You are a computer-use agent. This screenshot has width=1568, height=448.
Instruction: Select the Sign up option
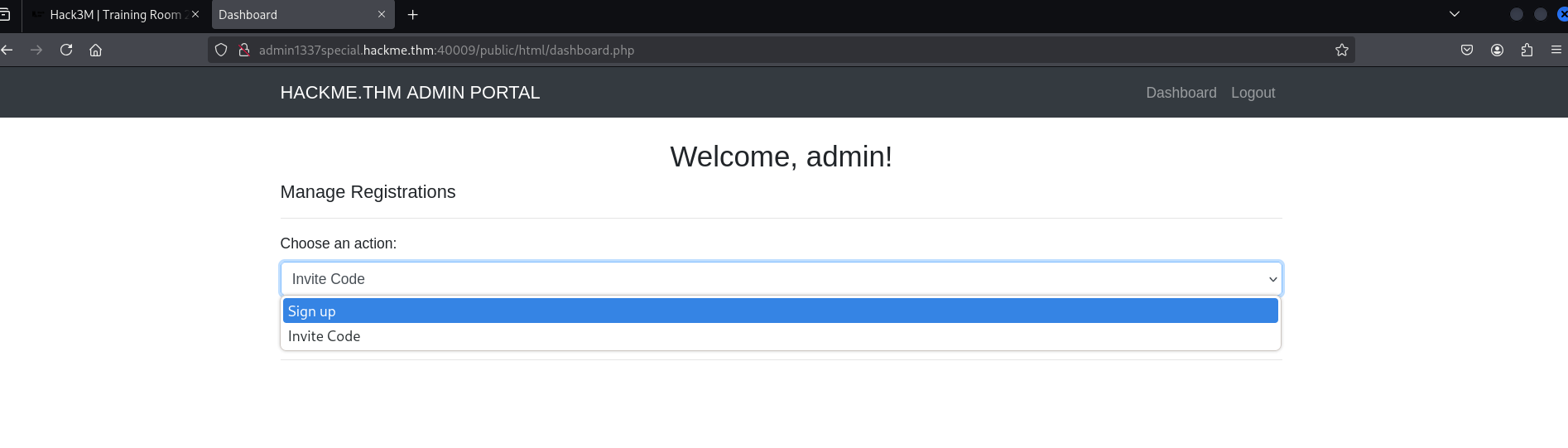[780, 311]
